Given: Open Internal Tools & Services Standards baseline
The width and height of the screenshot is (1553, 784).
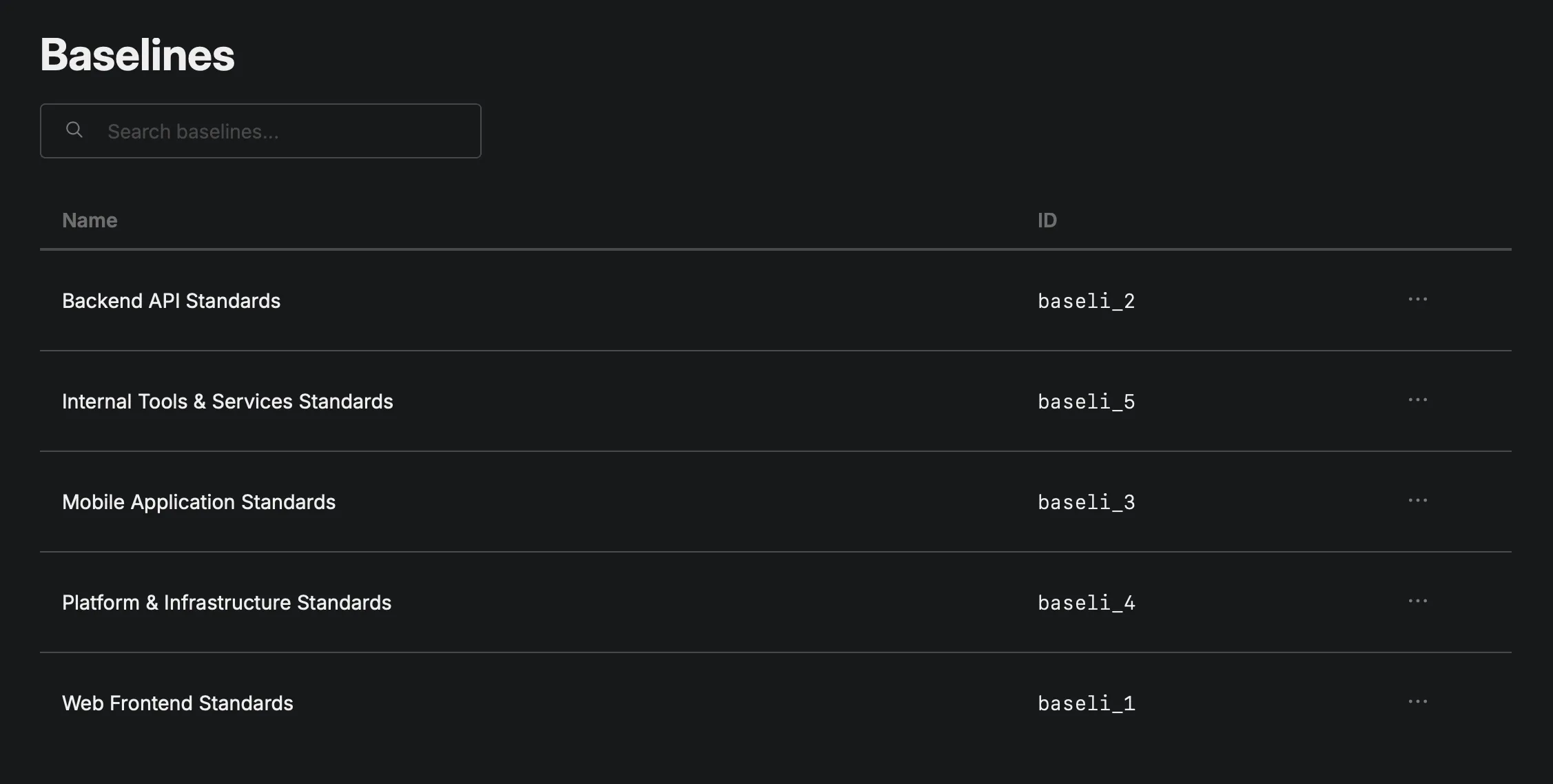Looking at the screenshot, I should coord(227,402).
